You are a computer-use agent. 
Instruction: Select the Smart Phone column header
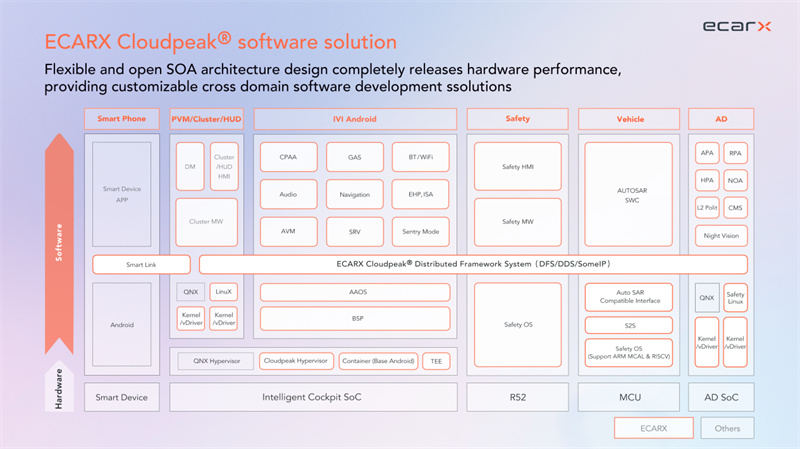122,119
